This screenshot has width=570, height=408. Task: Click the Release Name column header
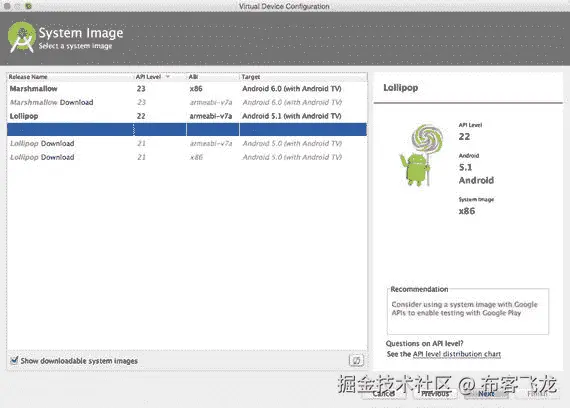[28, 77]
